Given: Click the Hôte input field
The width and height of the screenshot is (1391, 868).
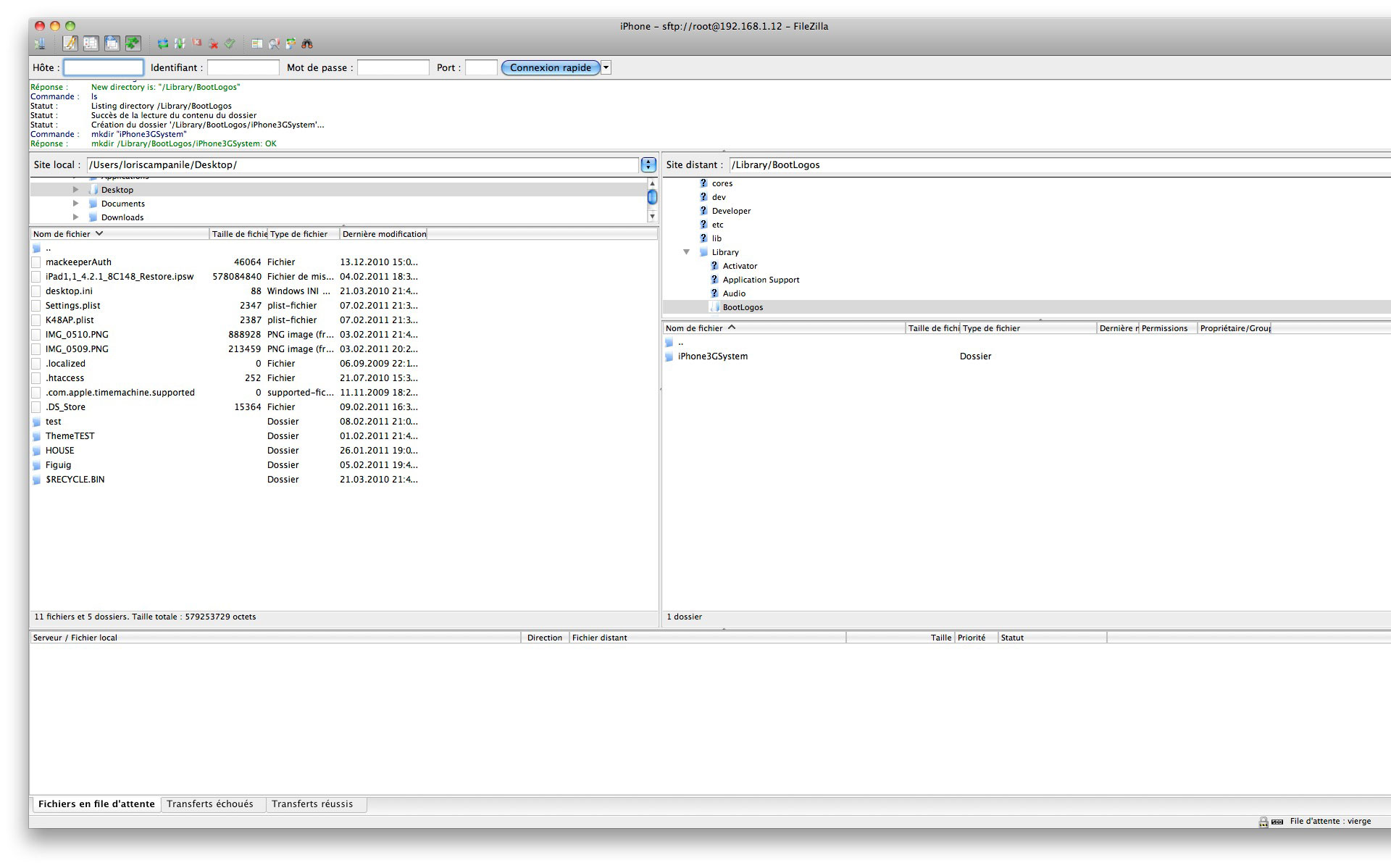Looking at the screenshot, I should pos(104,67).
